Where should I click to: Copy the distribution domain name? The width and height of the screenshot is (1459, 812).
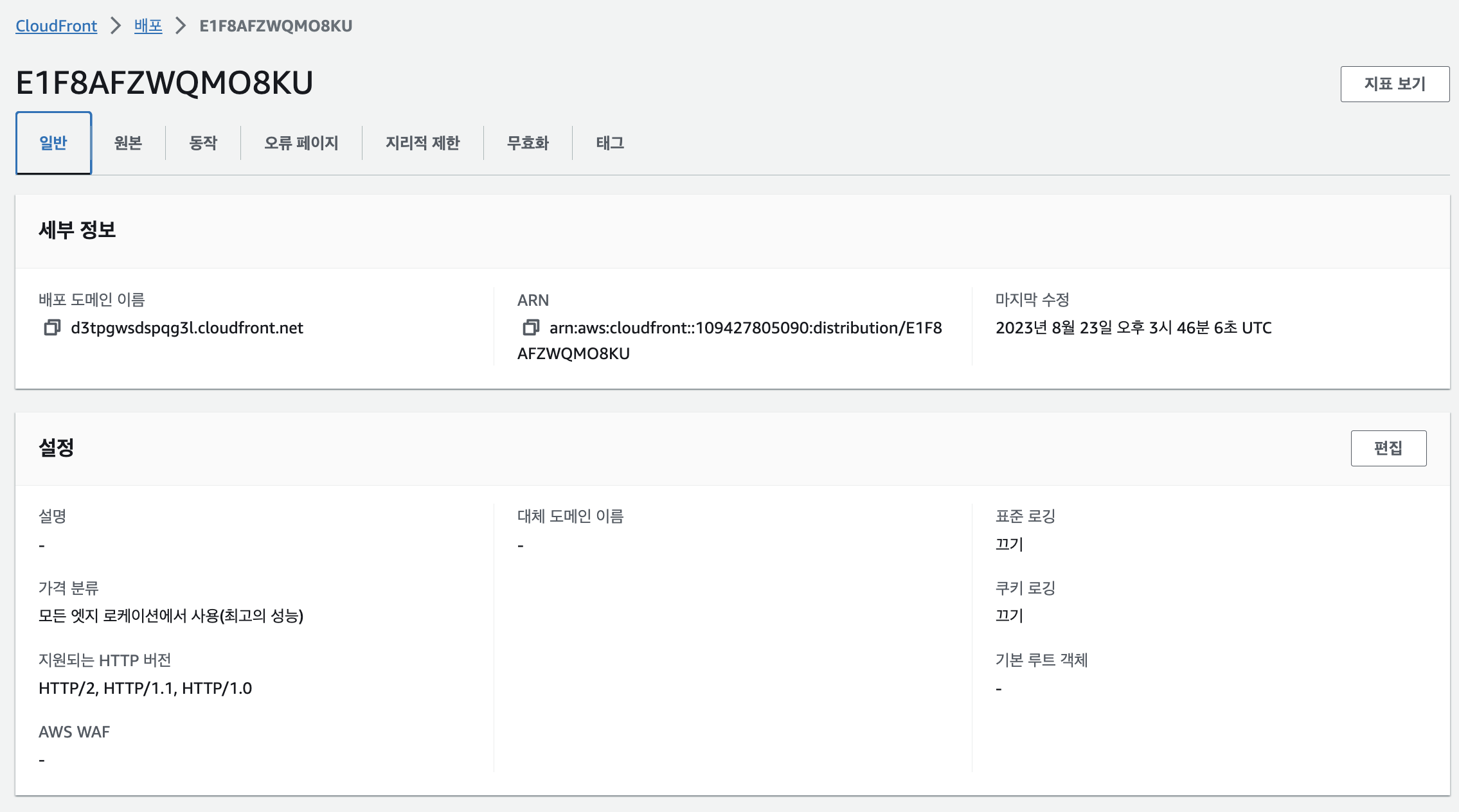pos(52,328)
